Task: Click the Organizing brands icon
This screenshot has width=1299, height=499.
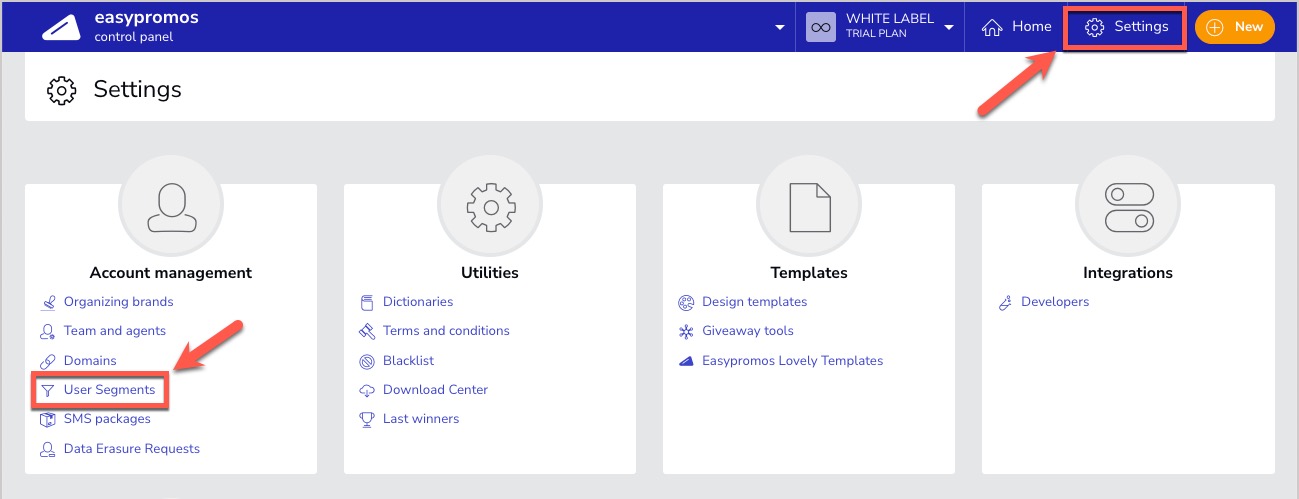Action: point(47,302)
